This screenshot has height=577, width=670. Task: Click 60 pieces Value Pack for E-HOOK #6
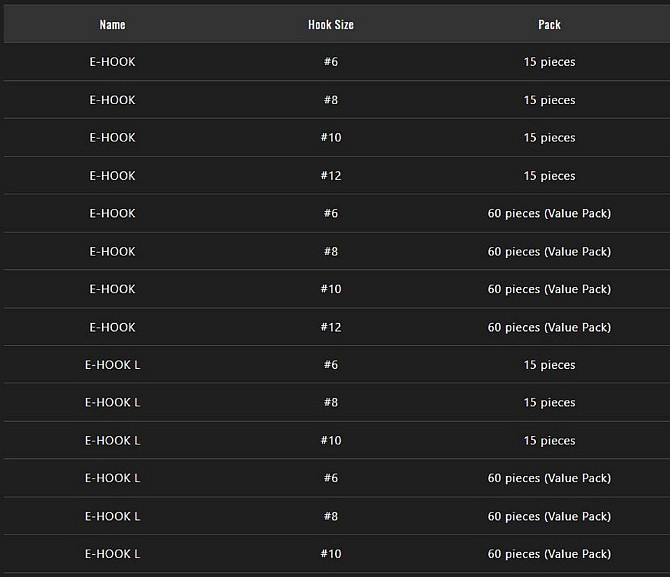(x=549, y=213)
